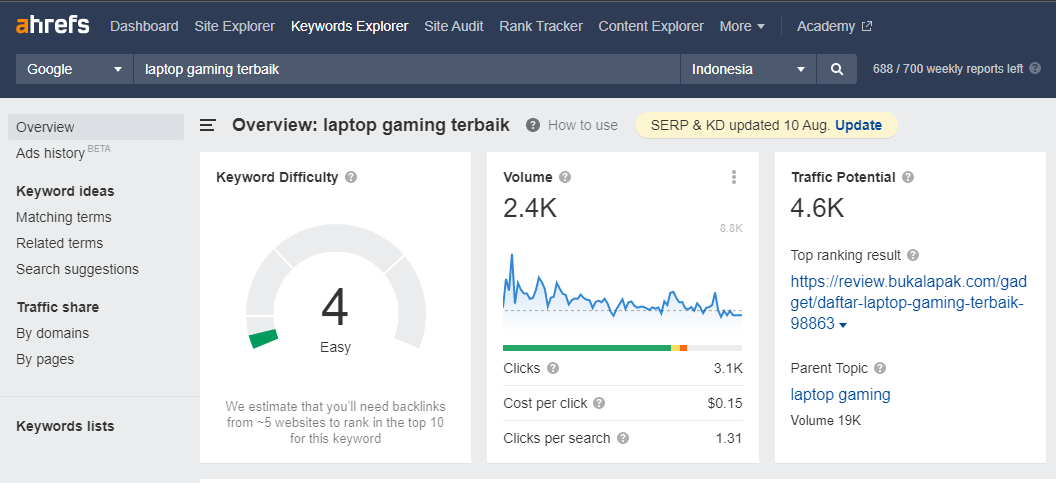Image resolution: width=1056 pixels, height=483 pixels.
Task: Click the search magnifier button
Action: (x=836, y=69)
